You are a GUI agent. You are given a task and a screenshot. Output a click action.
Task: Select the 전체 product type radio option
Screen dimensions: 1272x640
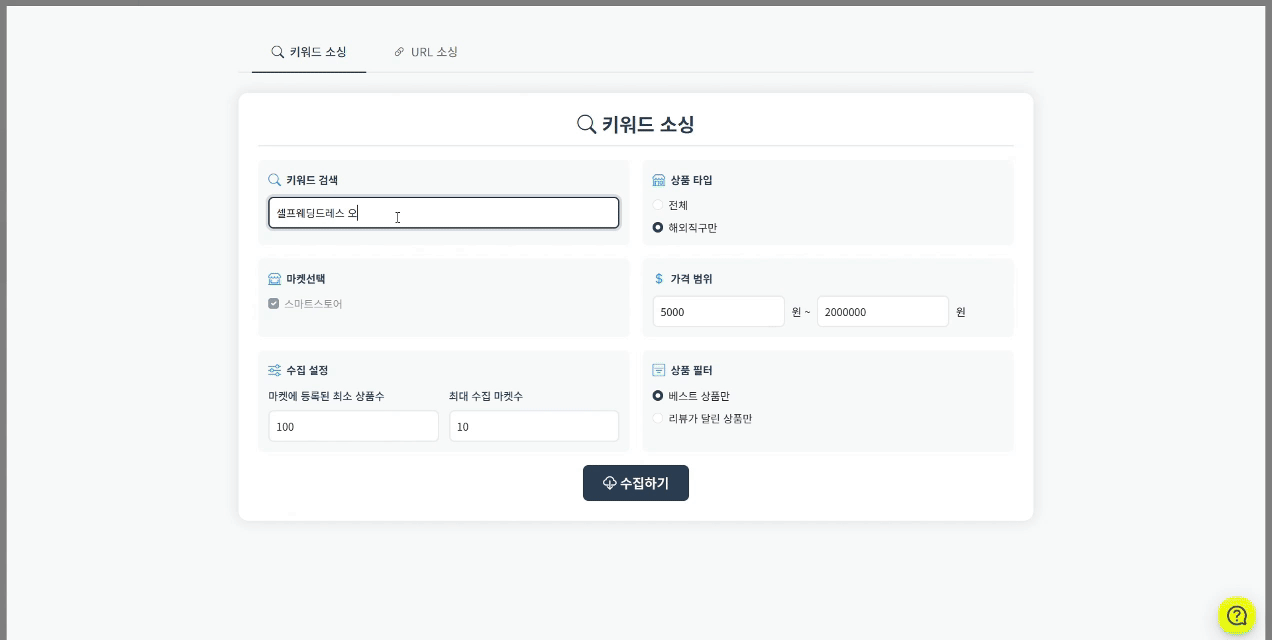pyautogui.click(x=658, y=205)
